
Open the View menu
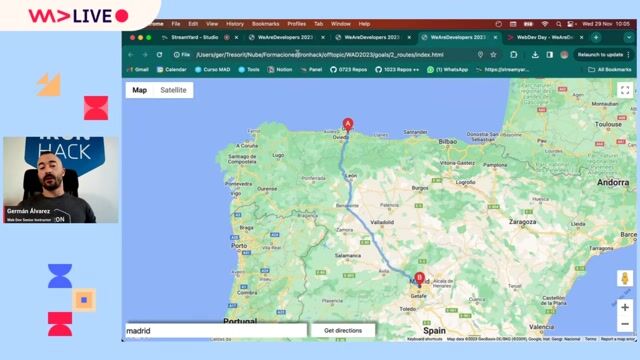[212, 24]
